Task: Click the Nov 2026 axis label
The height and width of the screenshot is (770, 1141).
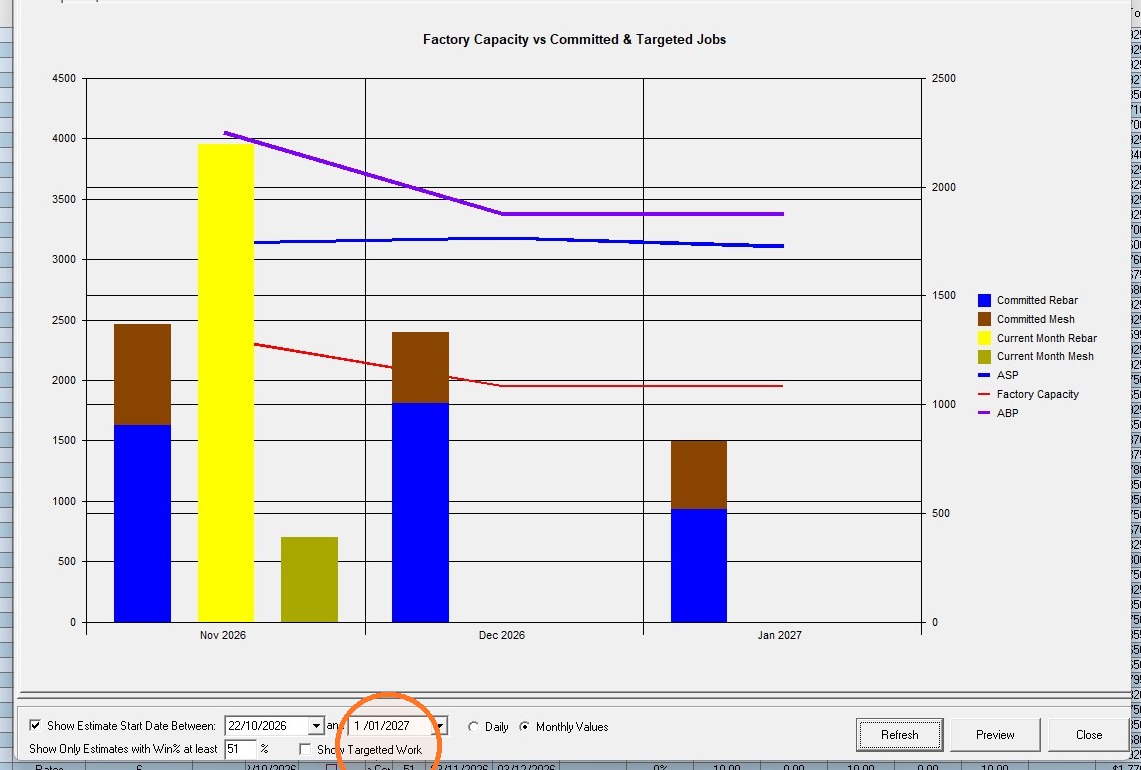Action: click(223, 635)
